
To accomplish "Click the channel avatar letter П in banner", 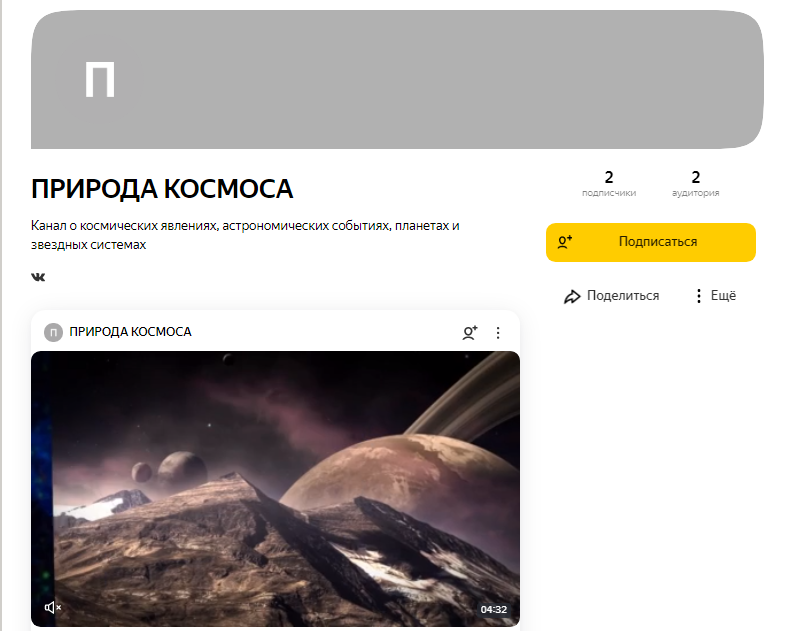I will 100,79.
